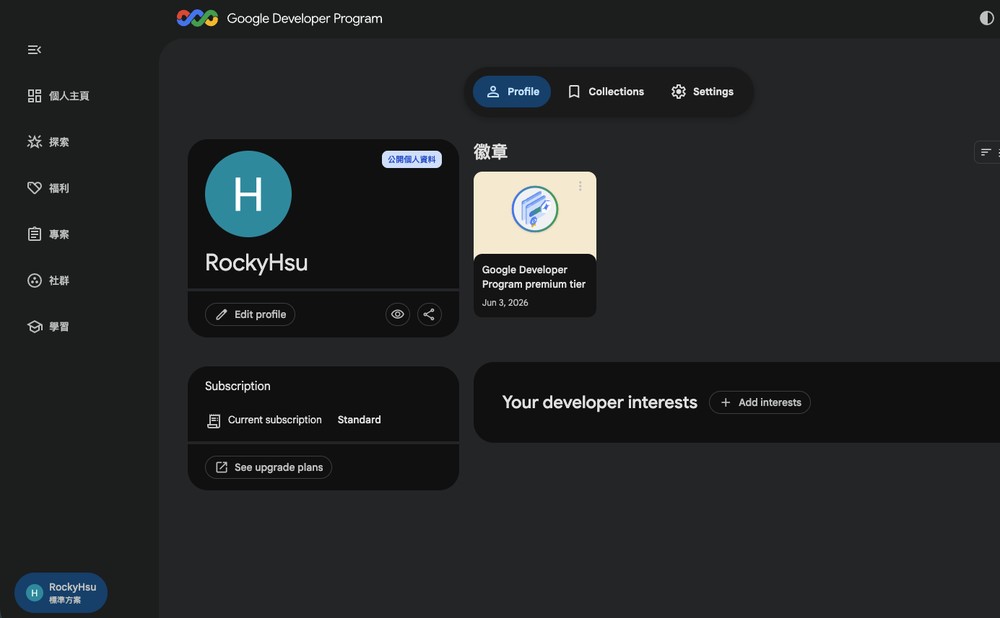1000x618 pixels.
Task: Open 學習 in the sidebar
Action: 48,327
